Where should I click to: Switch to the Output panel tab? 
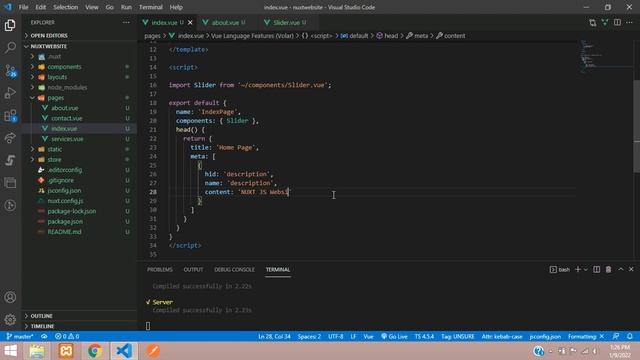(x=193, y=269)
